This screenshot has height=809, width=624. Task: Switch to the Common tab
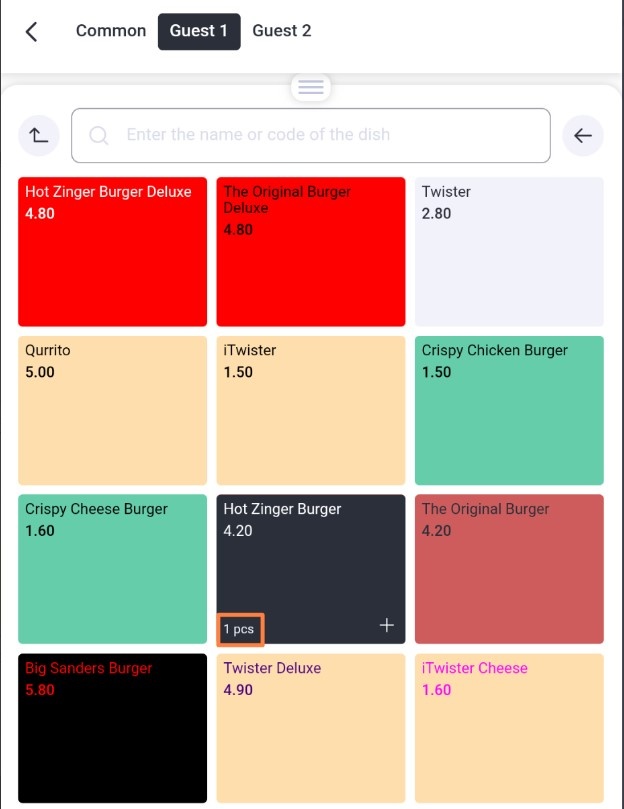[111, 31]
